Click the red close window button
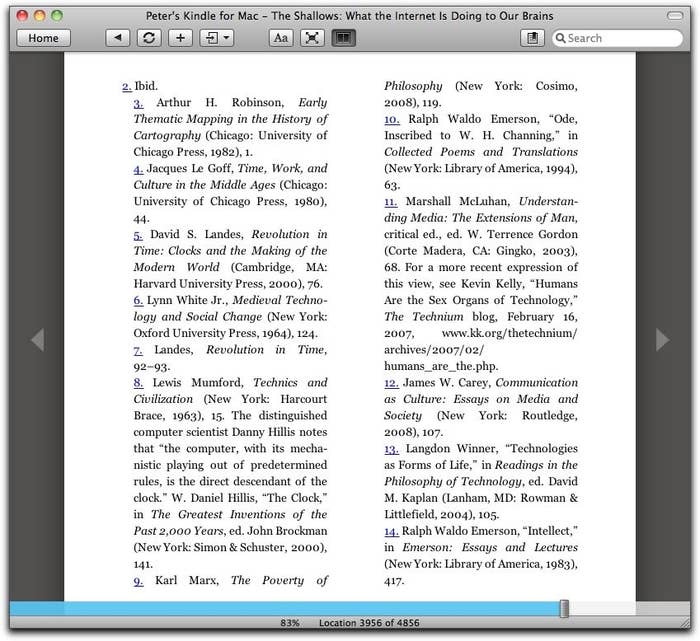This screenshot has height=641, width=700. 22,16
